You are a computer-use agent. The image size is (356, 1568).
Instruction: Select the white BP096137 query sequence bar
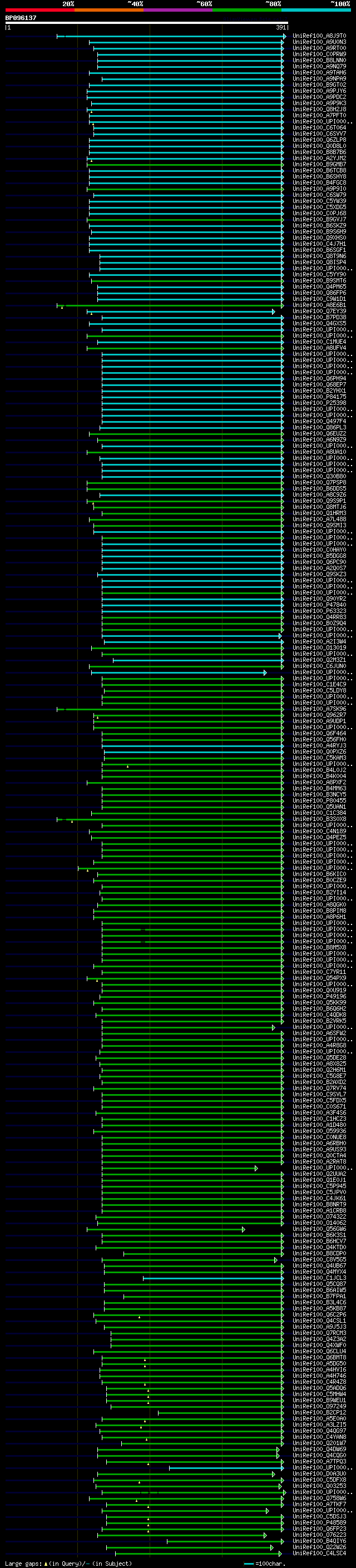pos(147,23)
